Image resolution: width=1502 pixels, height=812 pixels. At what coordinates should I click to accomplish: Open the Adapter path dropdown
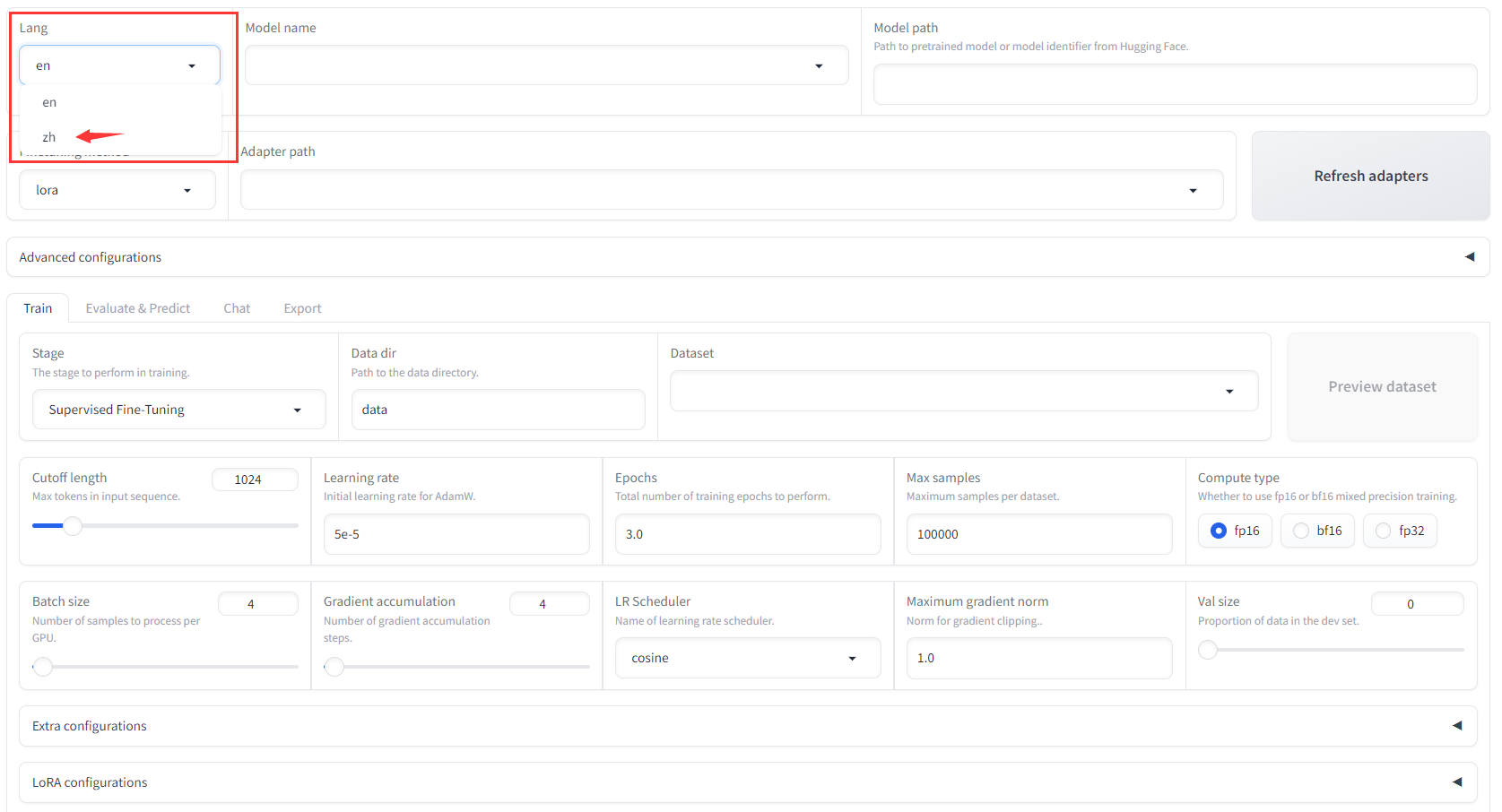click(x=732, y=190)
